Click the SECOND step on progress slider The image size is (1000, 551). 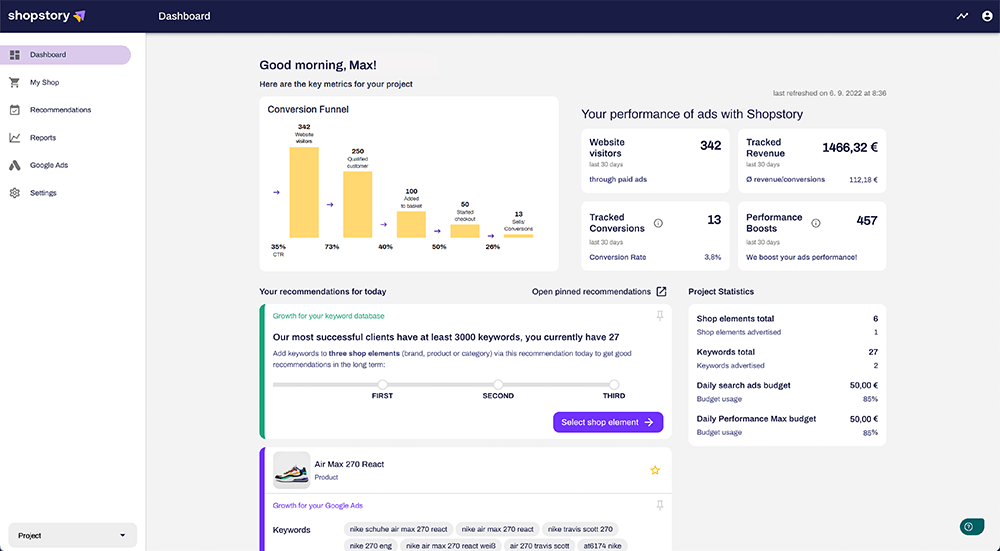[x=498, y=385]
